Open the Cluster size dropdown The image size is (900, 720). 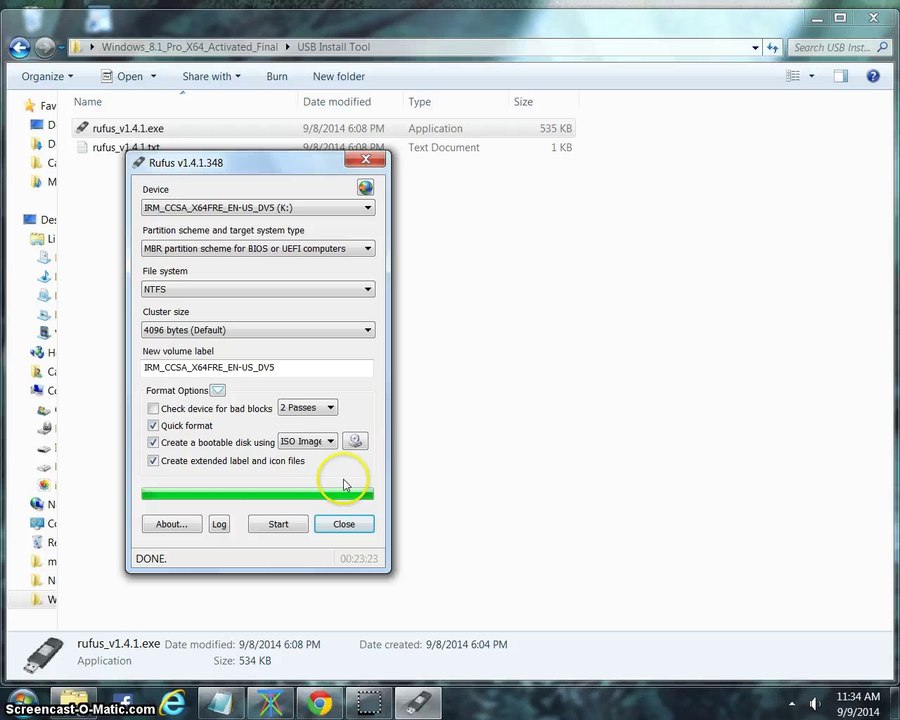[258, 330]
